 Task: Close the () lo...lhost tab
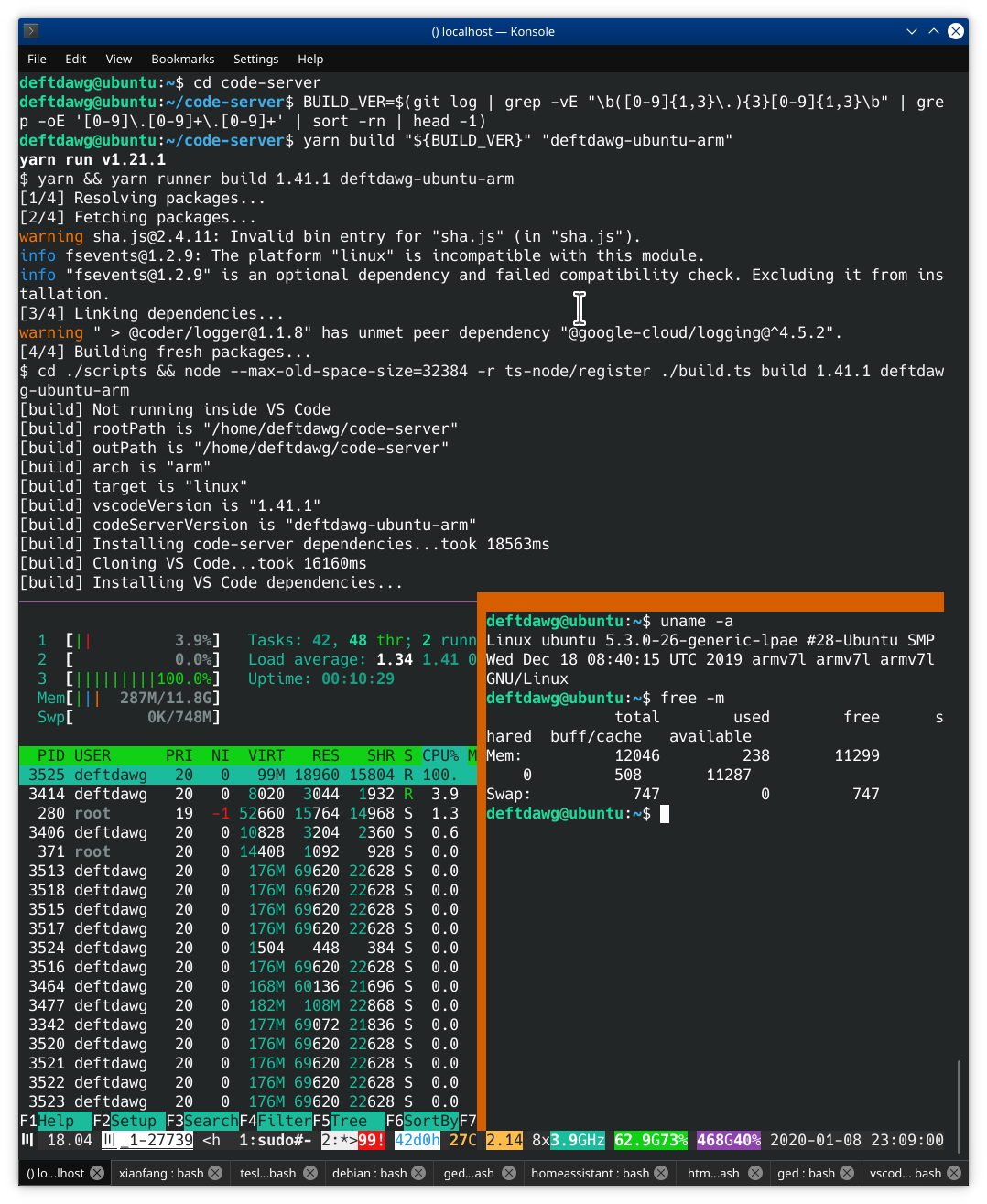(x=97, y=1173)
